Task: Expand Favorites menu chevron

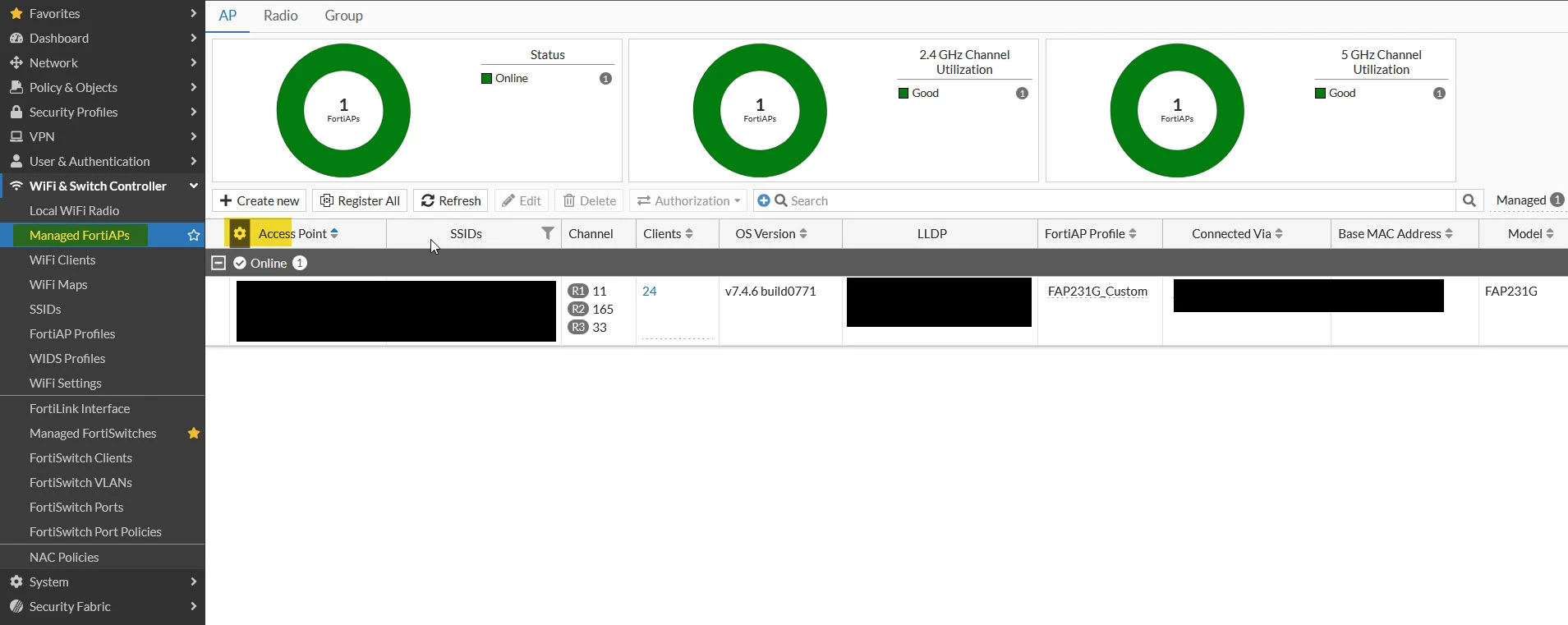Action: [x=193, y=13]
